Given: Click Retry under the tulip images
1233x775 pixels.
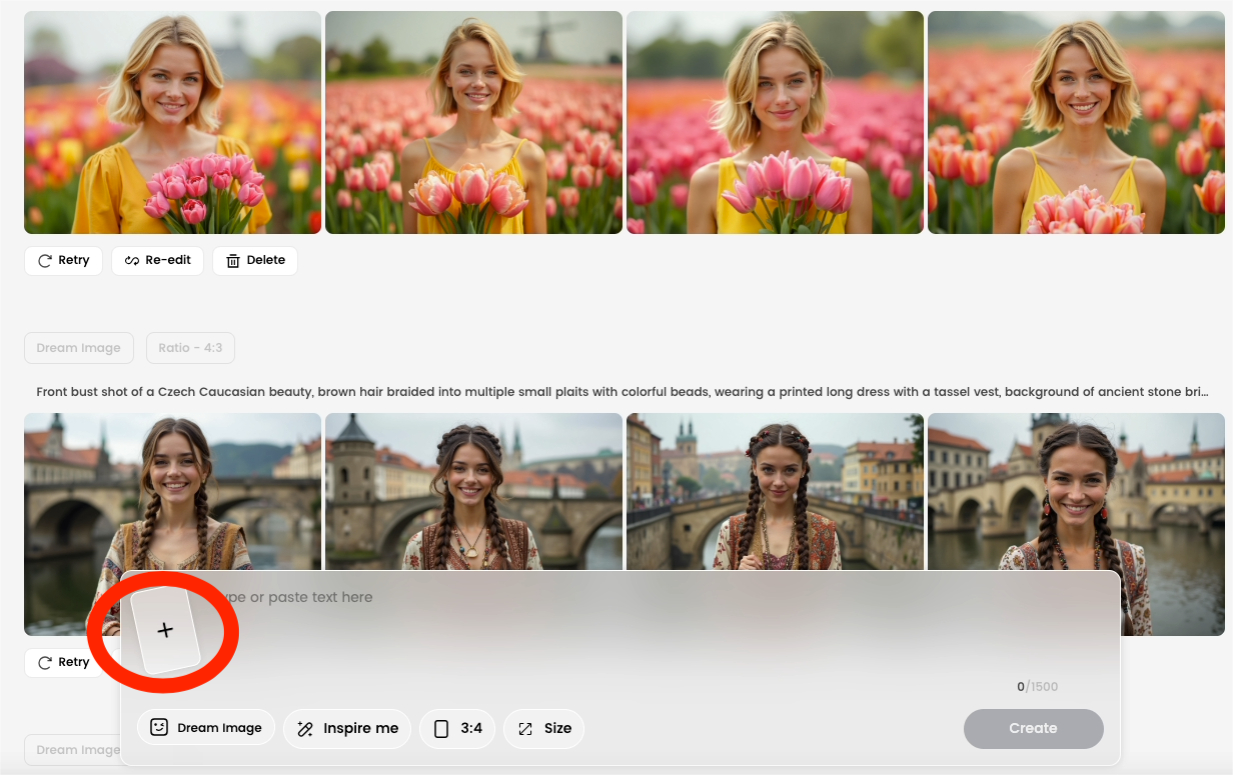Looking at the screenshot, I should point(63,261).
